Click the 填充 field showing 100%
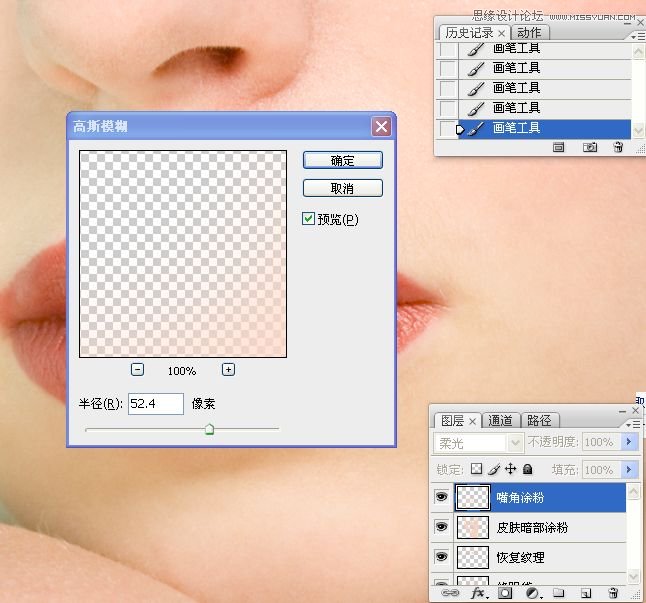 602,470
